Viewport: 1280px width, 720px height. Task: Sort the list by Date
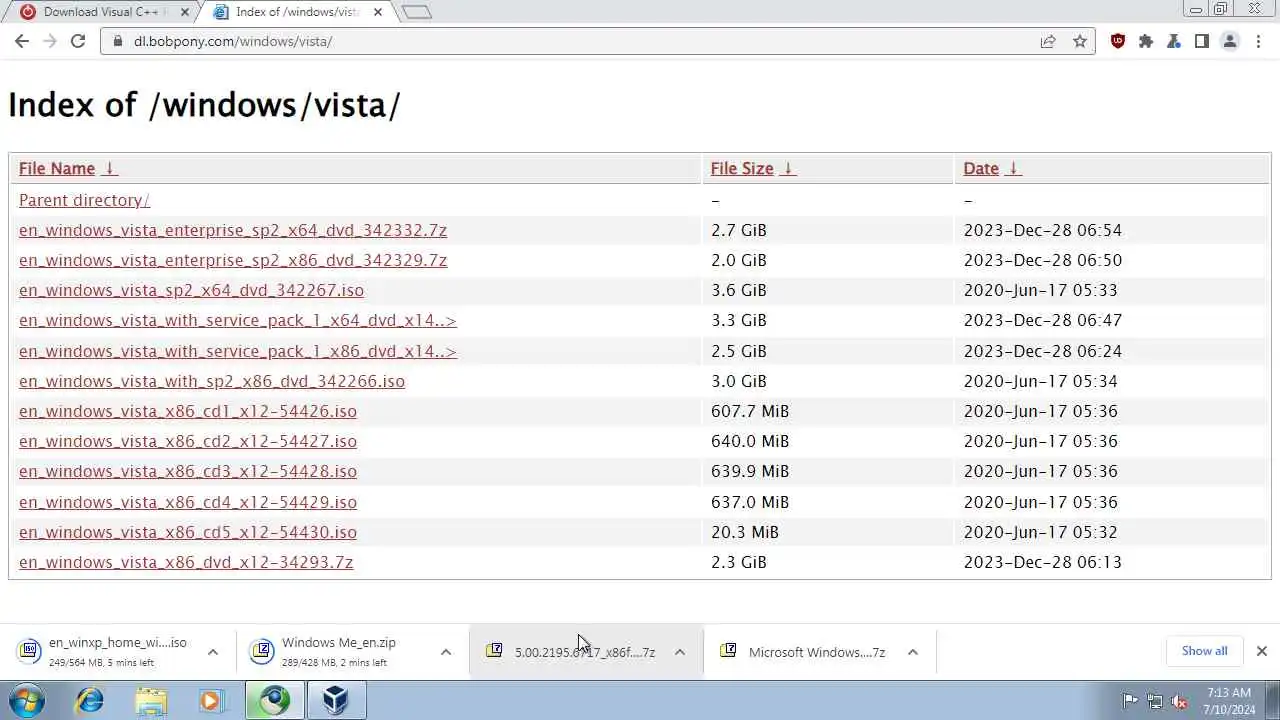point(981,168)
